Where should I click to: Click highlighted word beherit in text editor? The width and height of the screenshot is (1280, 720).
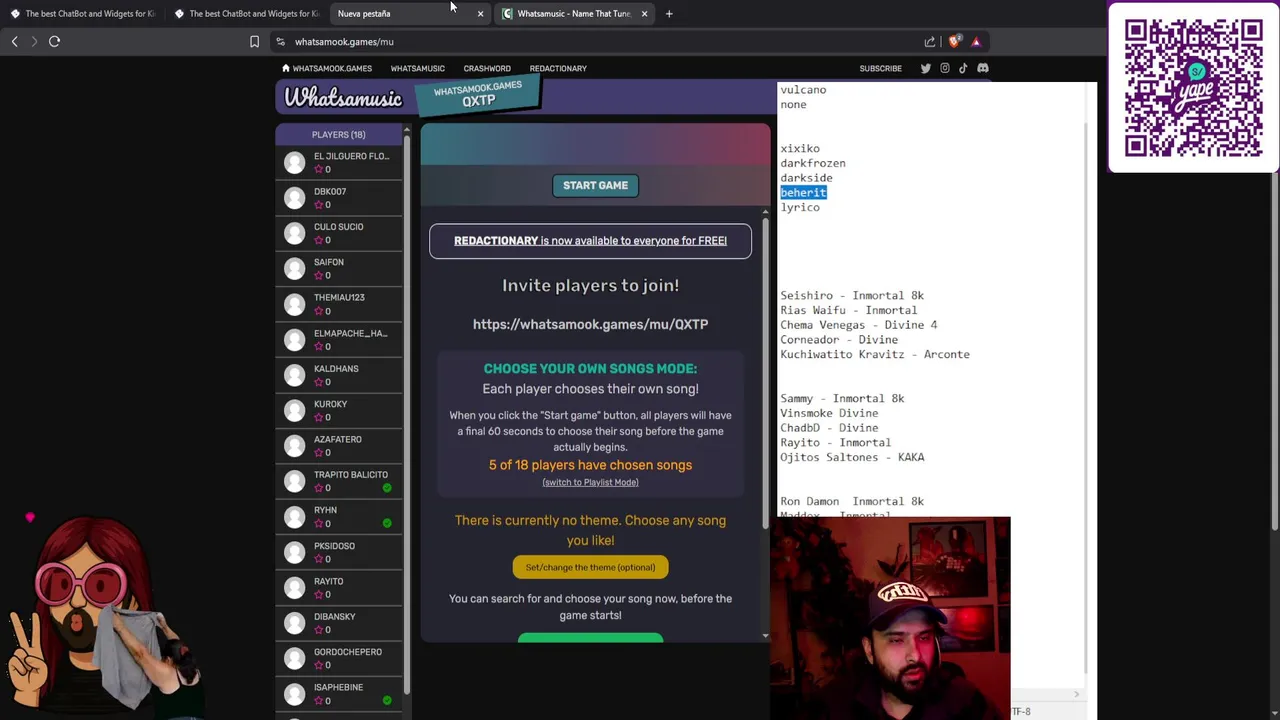click(803, 192)
